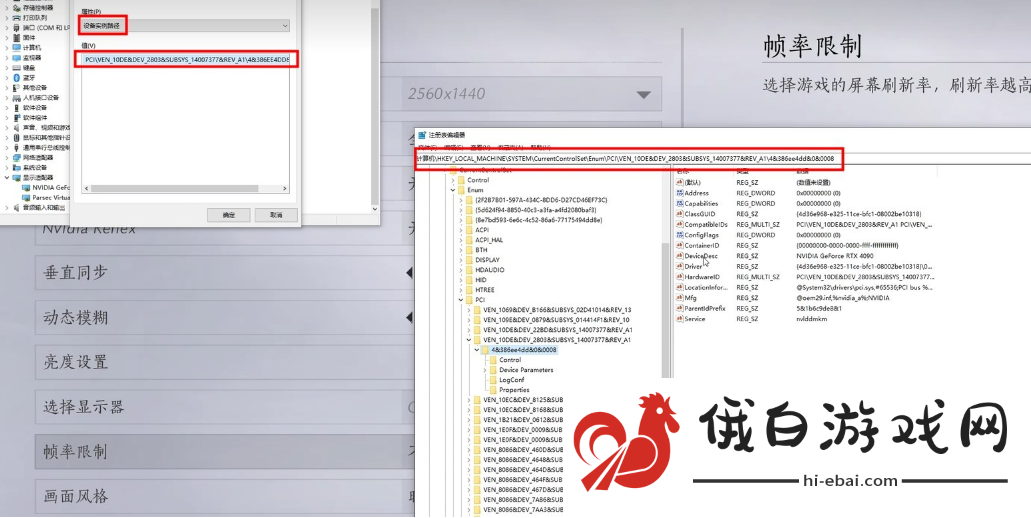Open the 文件(F) menu in Registry Editor
Image resolution: width=1031 pixels, height=518 pixels.
pos(428,147)
